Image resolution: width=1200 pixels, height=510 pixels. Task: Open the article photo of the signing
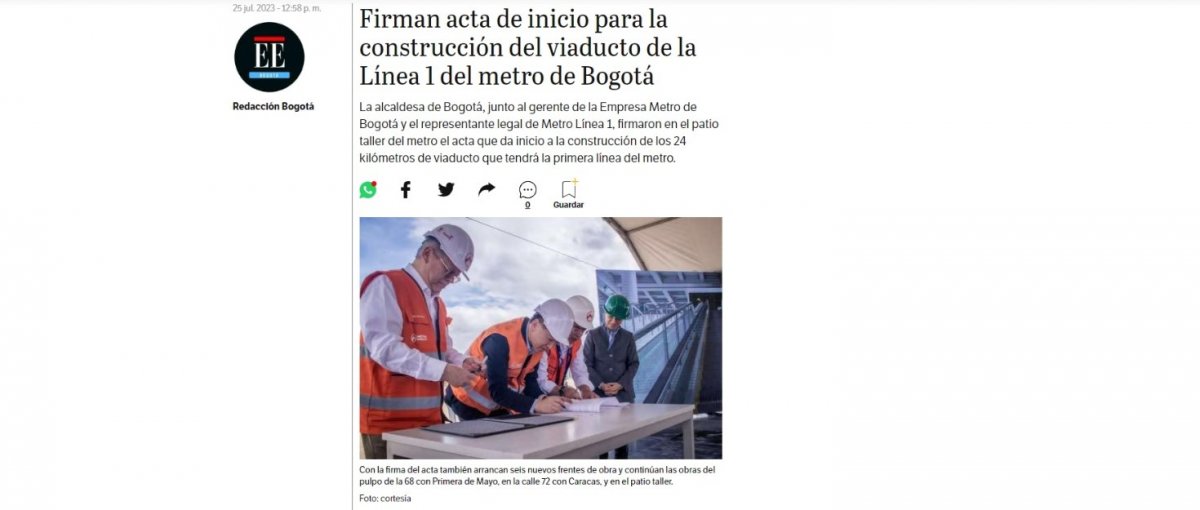coord(540,338)
